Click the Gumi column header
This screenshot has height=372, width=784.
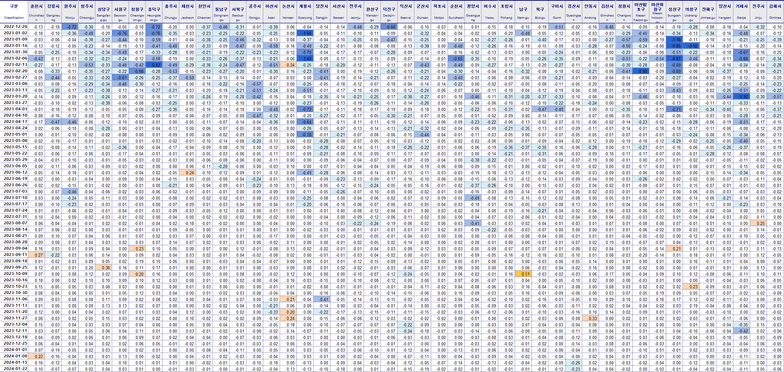click(556, 12)
